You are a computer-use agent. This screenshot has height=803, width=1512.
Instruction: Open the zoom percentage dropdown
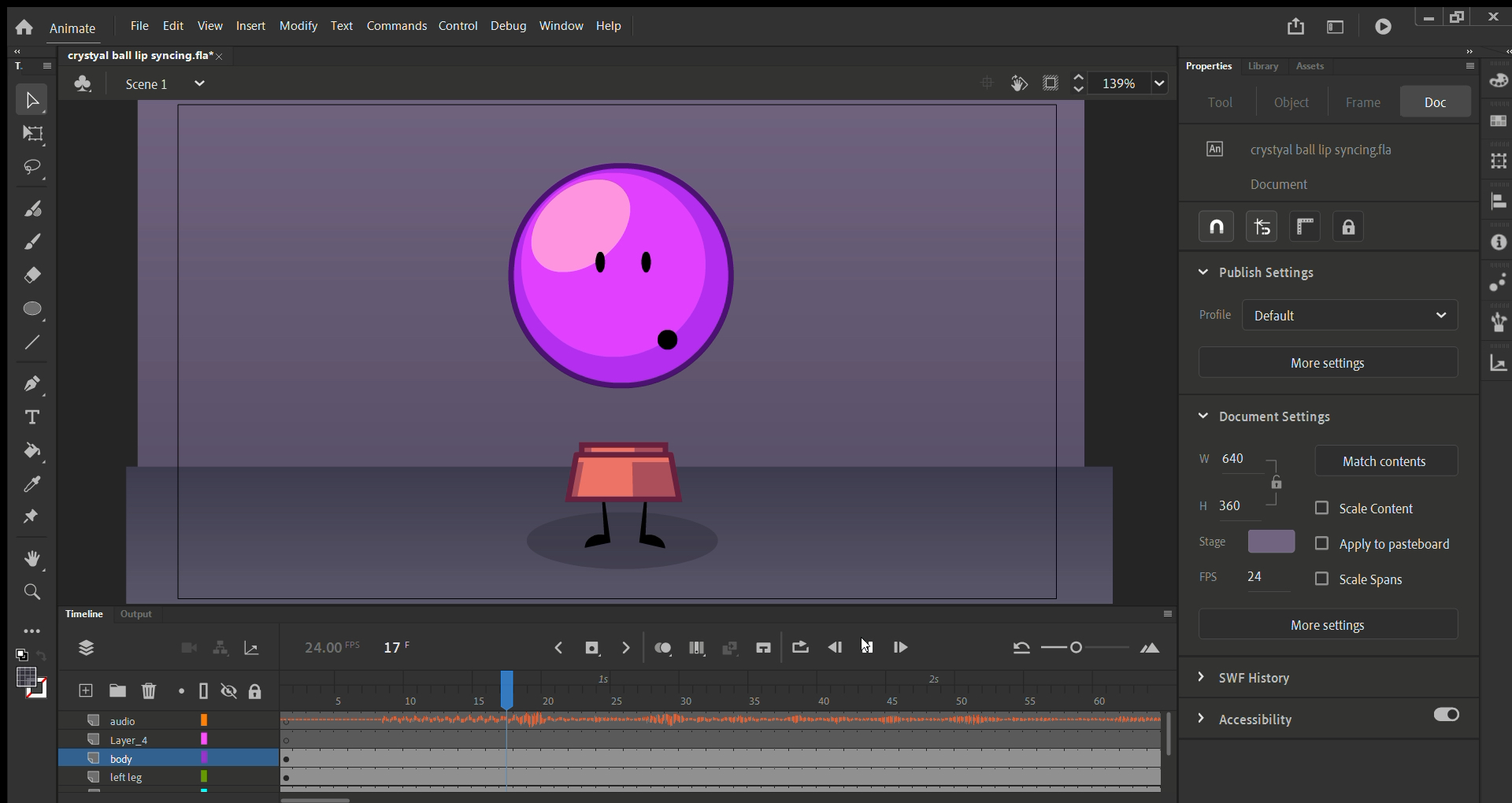pos(1159,83)
